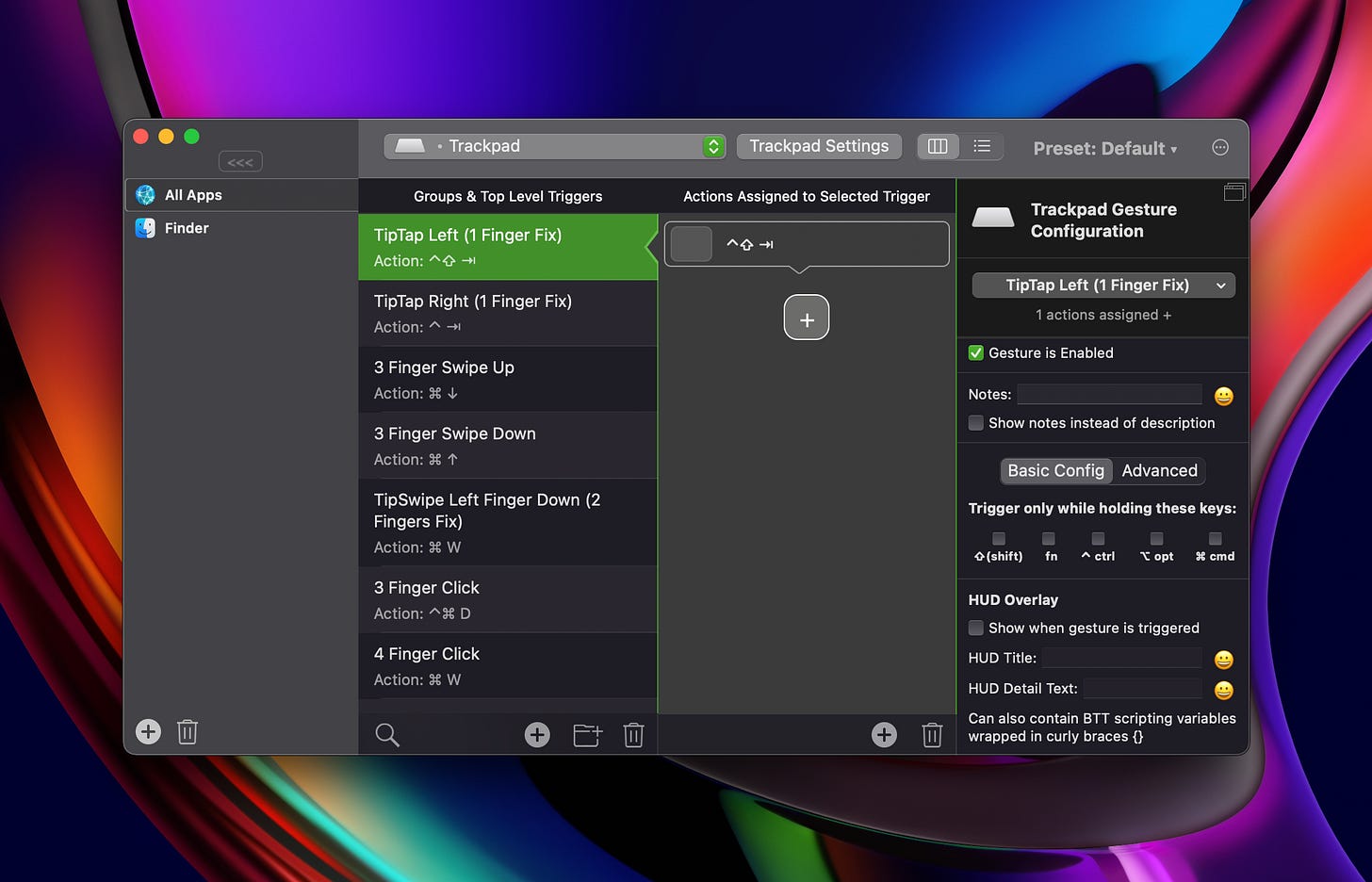Click the '1 actions assigned +' link
Image resolution: width=1372 pixels, height=882 pixels.
coord(1103,315)
